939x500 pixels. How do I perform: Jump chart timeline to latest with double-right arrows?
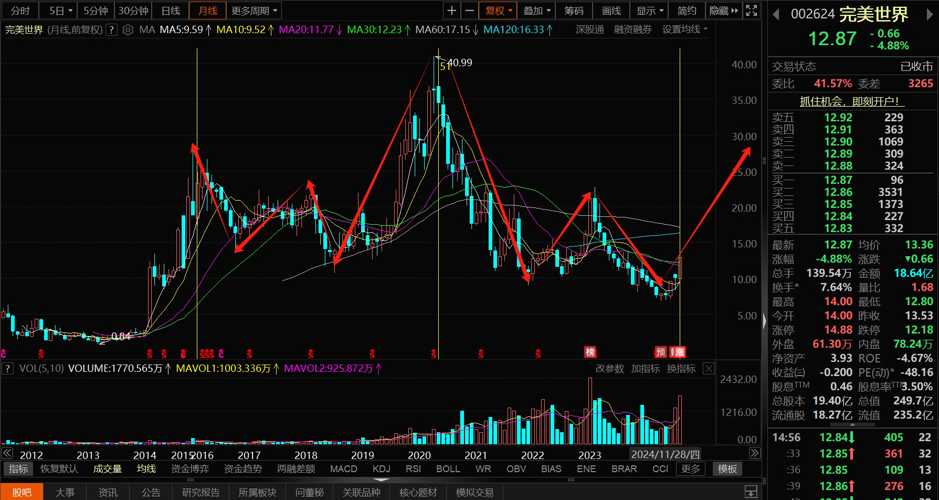coord(754,453)
